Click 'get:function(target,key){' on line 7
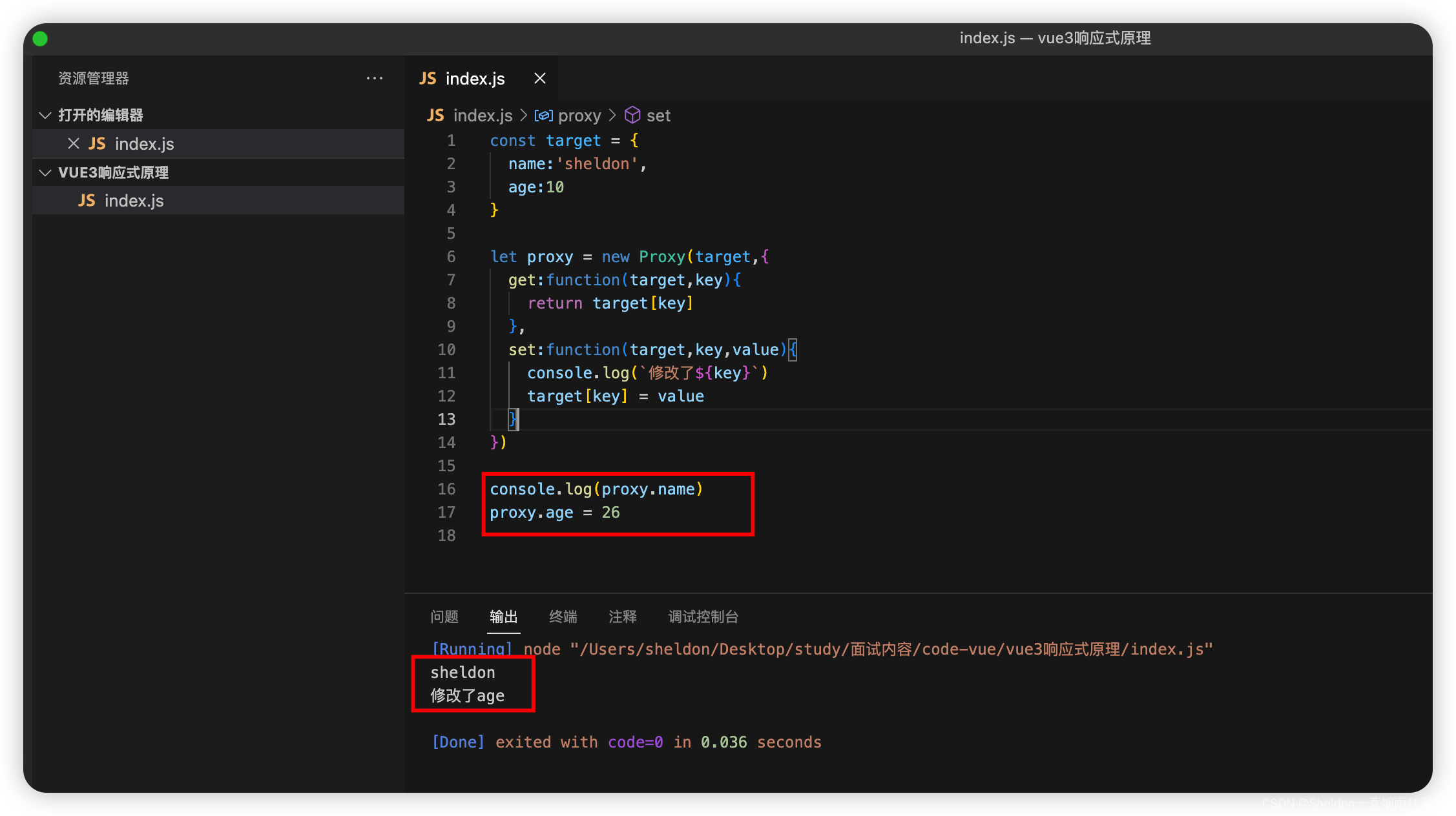This screenshot has width=1456, height=816. (x=625, y=280)
